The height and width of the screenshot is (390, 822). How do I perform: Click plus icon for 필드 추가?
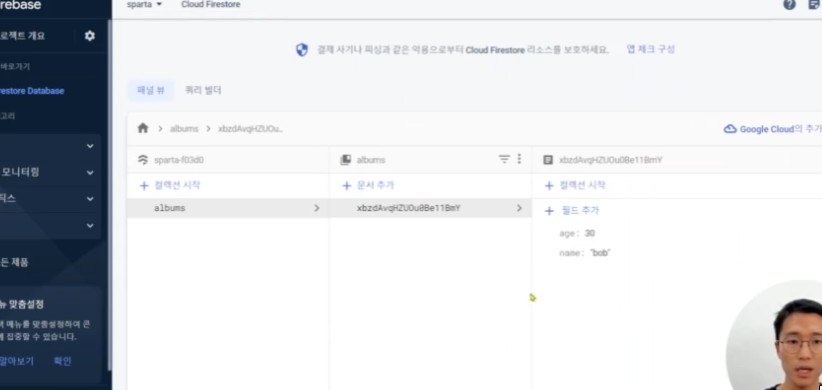(x=549, y=211)
